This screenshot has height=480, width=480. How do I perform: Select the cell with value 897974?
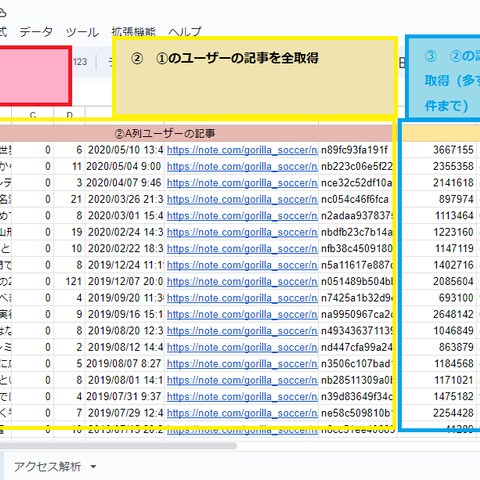tap(438, 199)
